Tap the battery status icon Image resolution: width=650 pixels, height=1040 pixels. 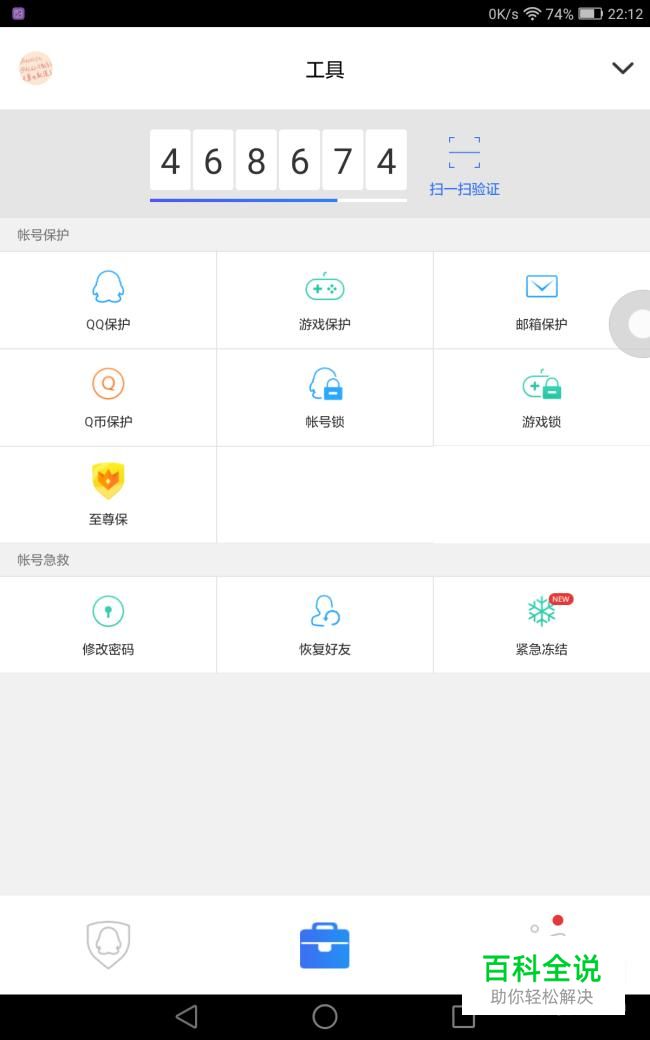pyautogui.click(x=590, y=13)
